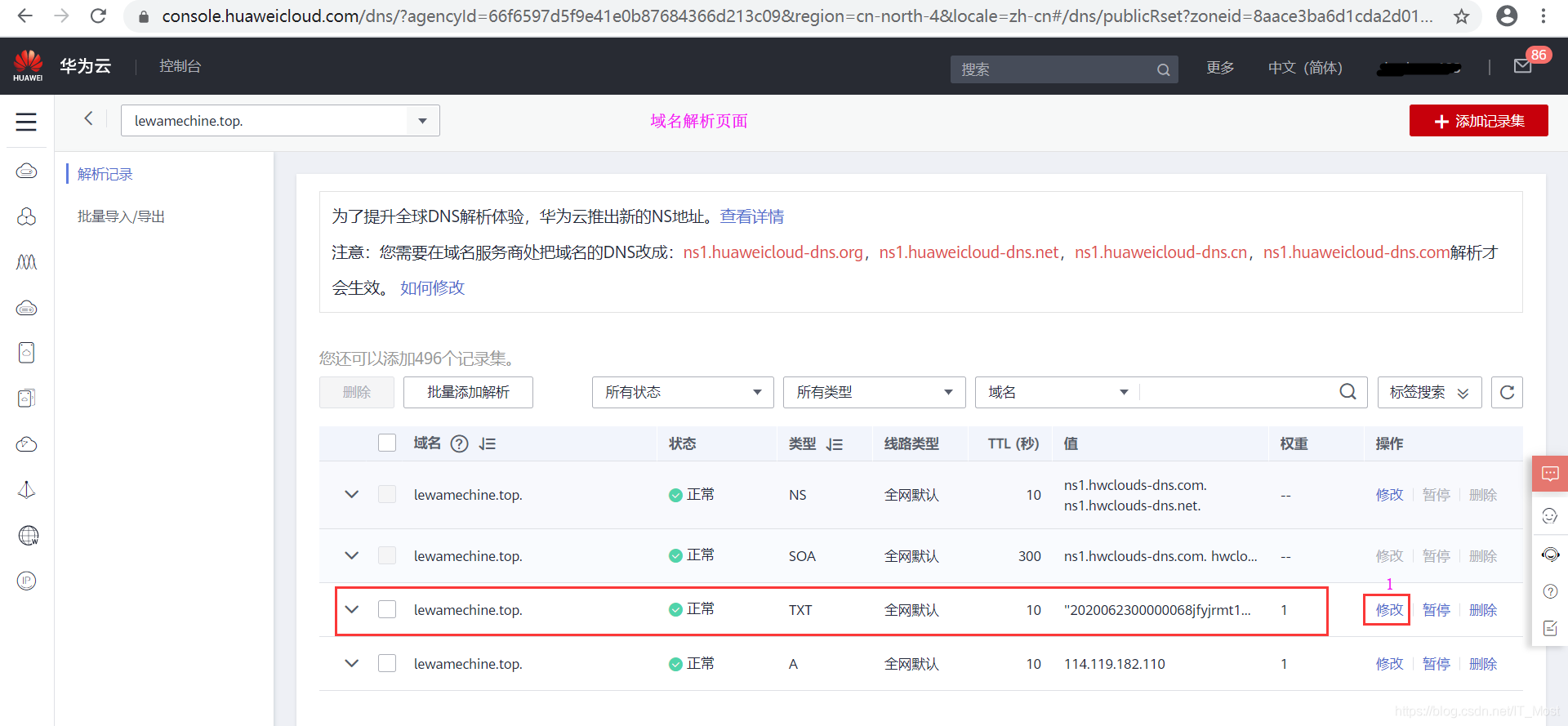Tick the checkbox for the TXT record
This screenshot has width=1568, height=726.
click(x=387, y=609)
